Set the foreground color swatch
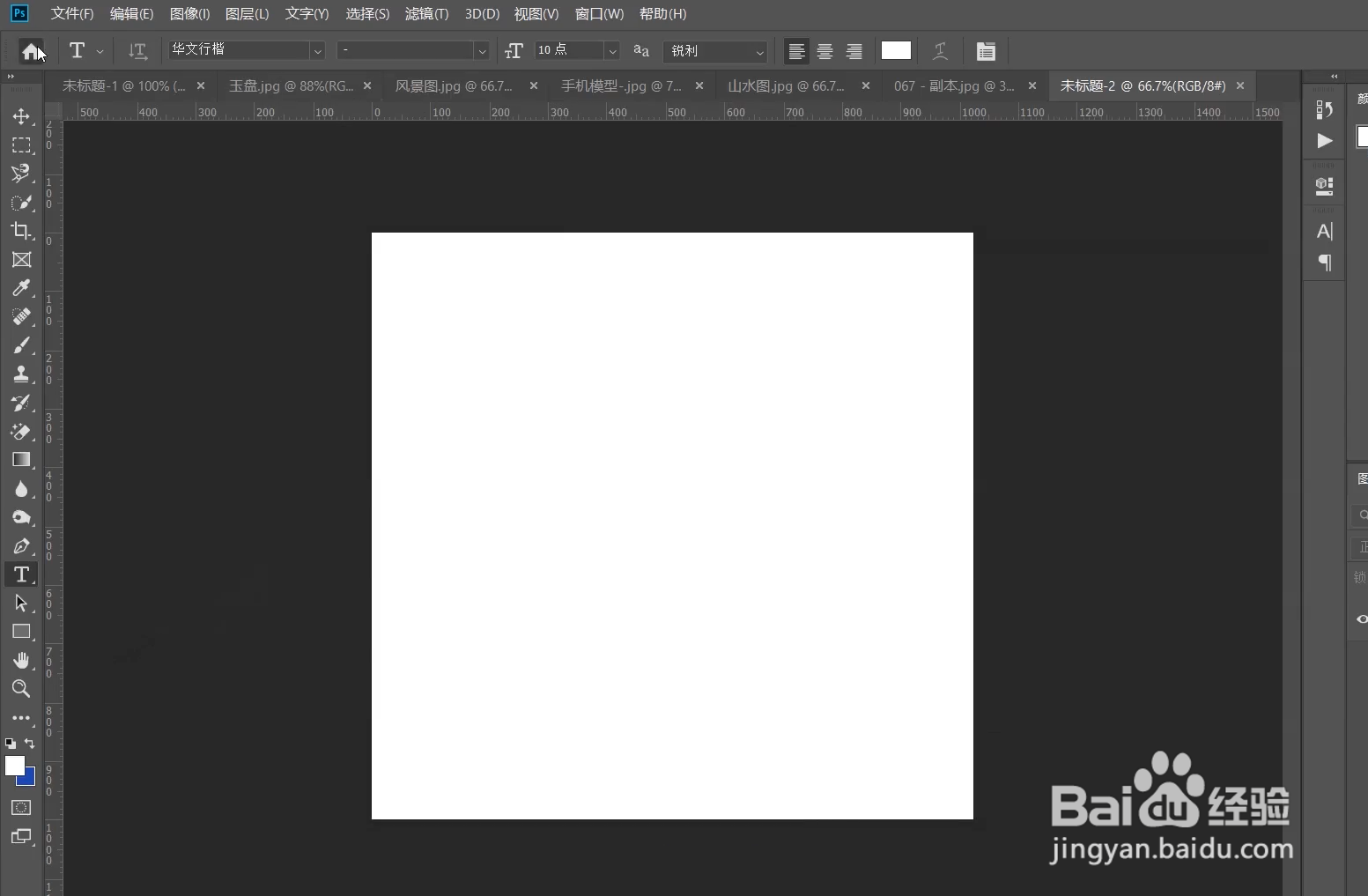The height and width of the screenshot is (896, 1368). tap(14, 766)
